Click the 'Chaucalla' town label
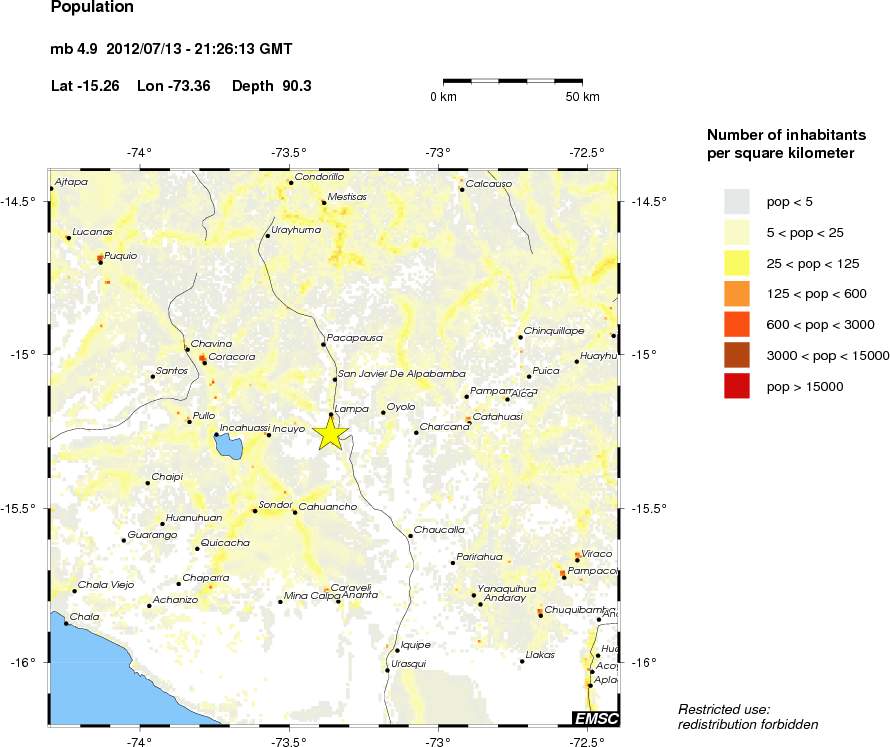This screenshot has width=890, height=747. tap(439, 530)
